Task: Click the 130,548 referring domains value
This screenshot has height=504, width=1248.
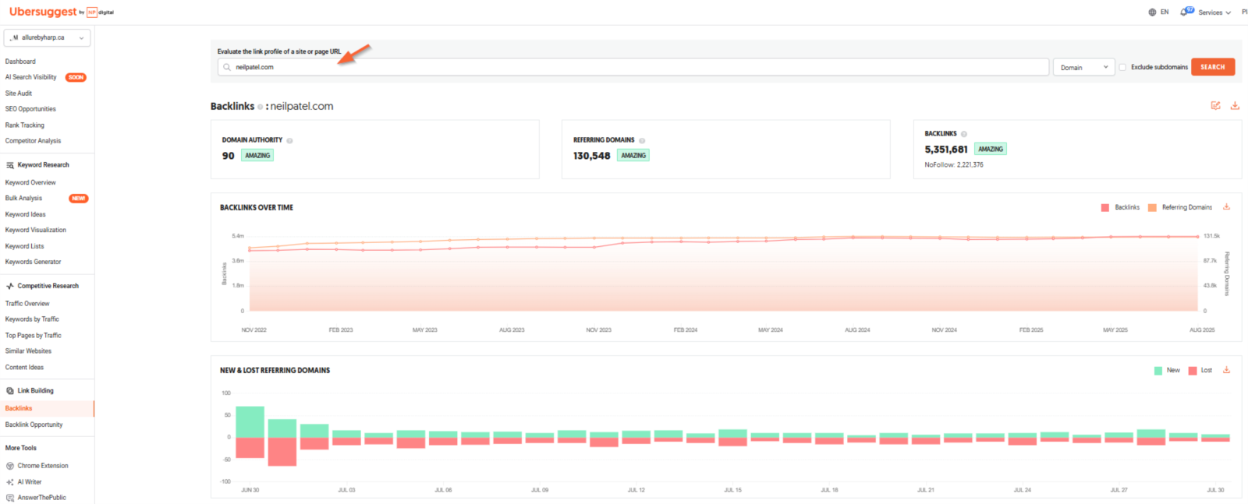Action: 592,156
